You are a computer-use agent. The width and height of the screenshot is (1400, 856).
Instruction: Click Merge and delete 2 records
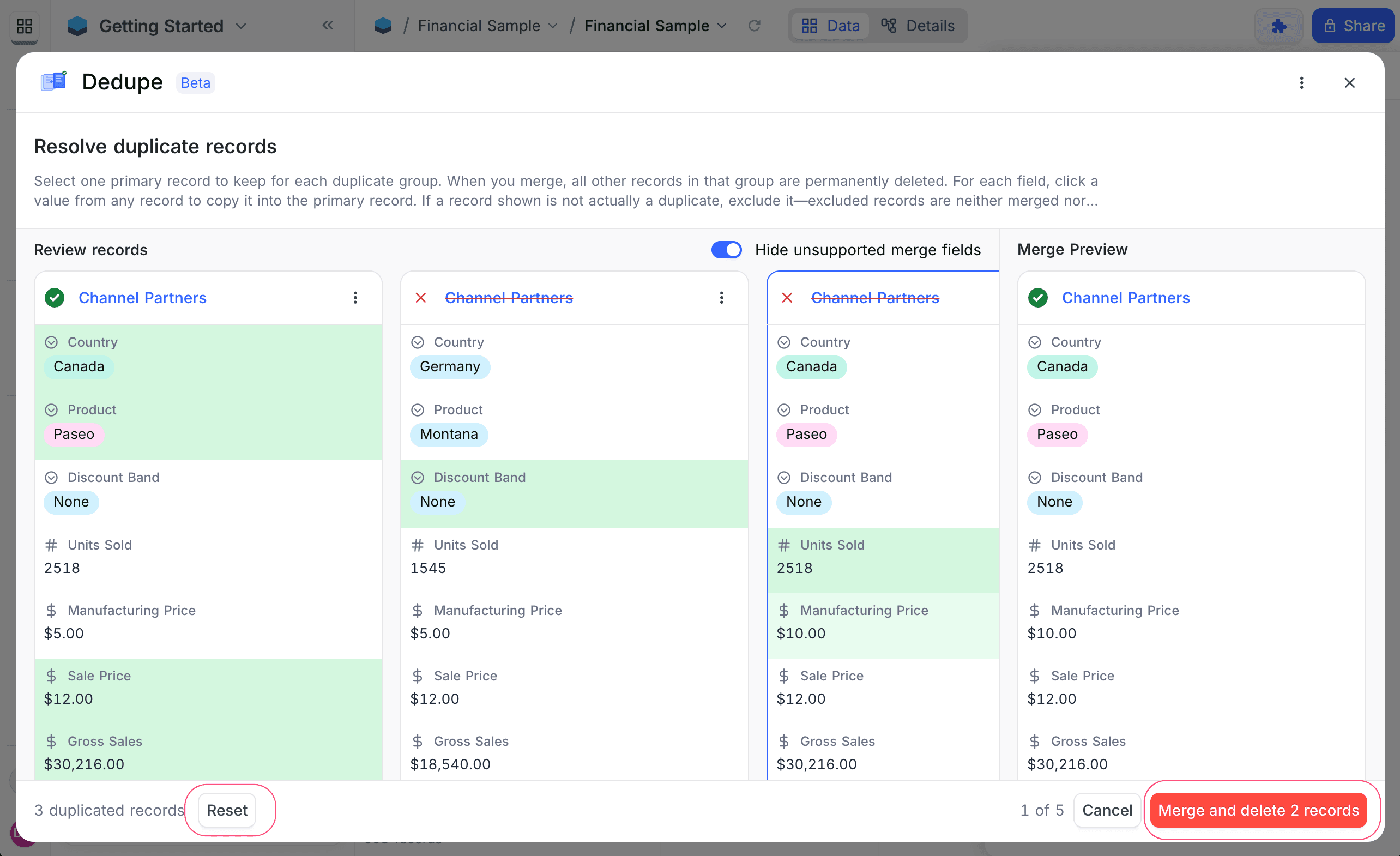pos(1258,810)
